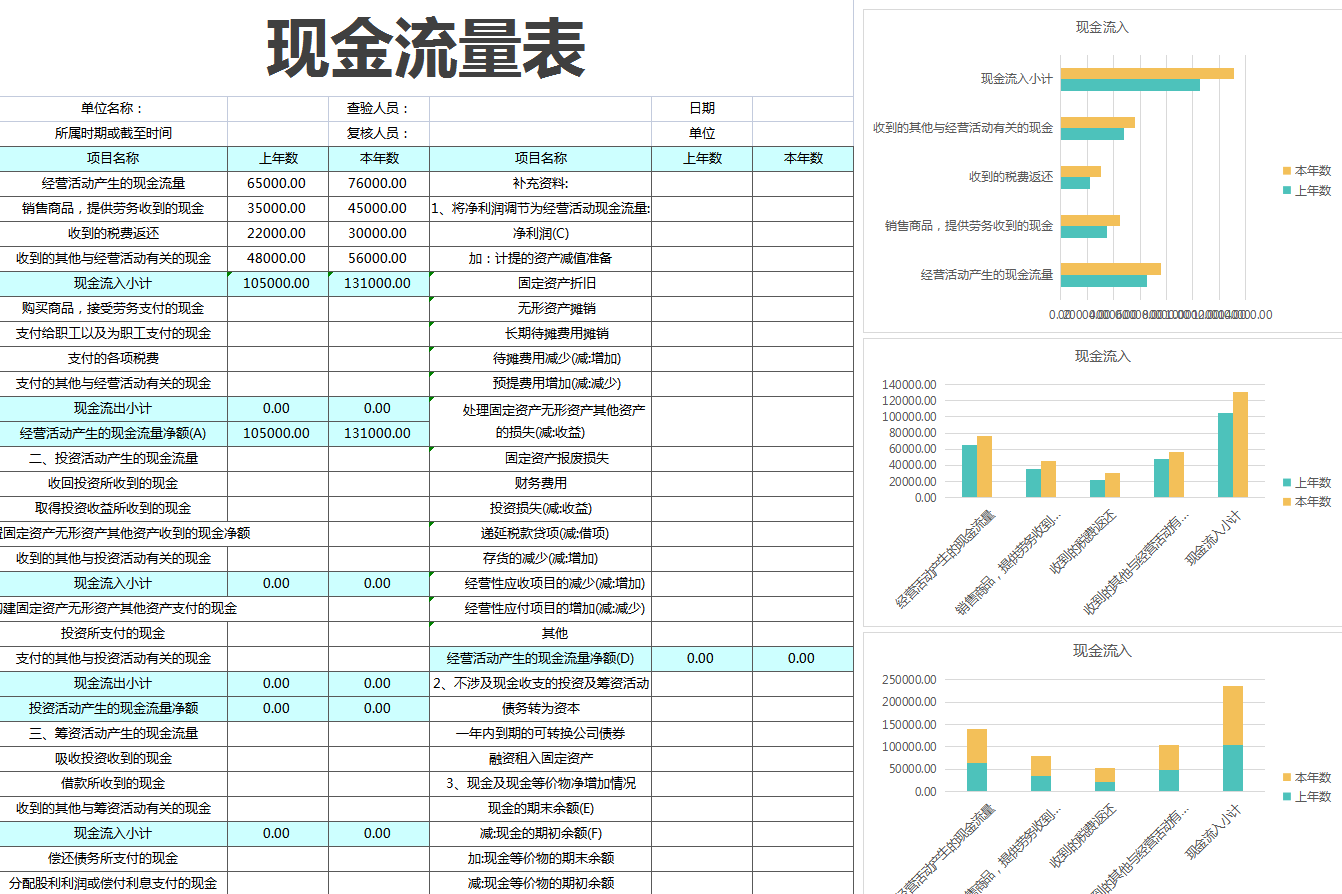Image resolution: width=1342 pixels, height=894 pixels.
Task: Select the 净利润(C) cell
Action: point(540,233)
